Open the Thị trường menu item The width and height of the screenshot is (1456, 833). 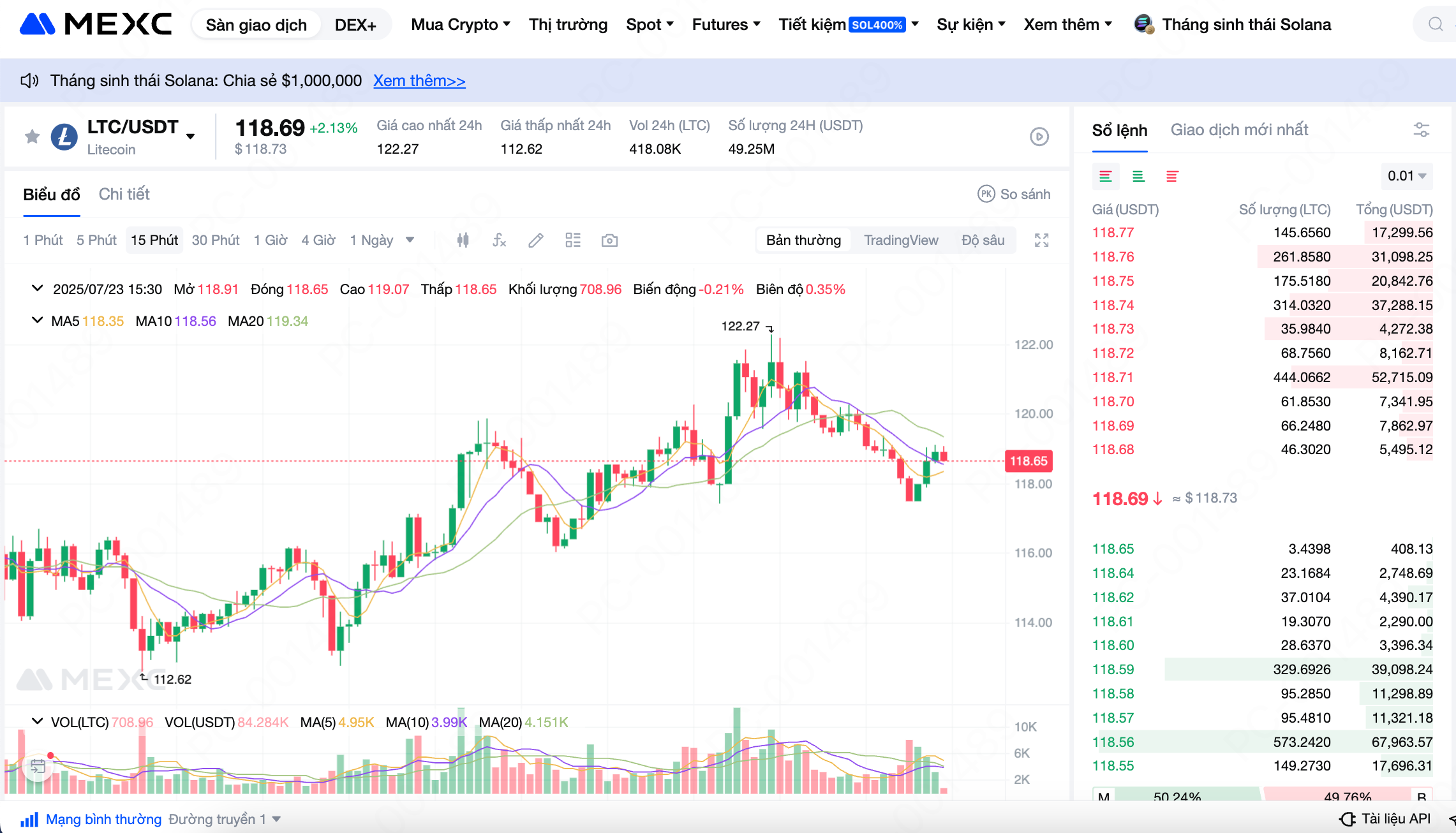568,24
